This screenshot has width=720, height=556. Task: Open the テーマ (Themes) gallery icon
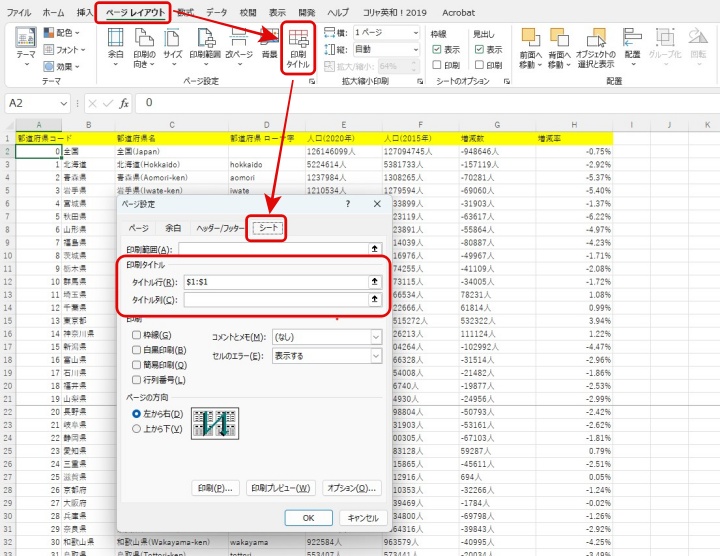point(26,46)
